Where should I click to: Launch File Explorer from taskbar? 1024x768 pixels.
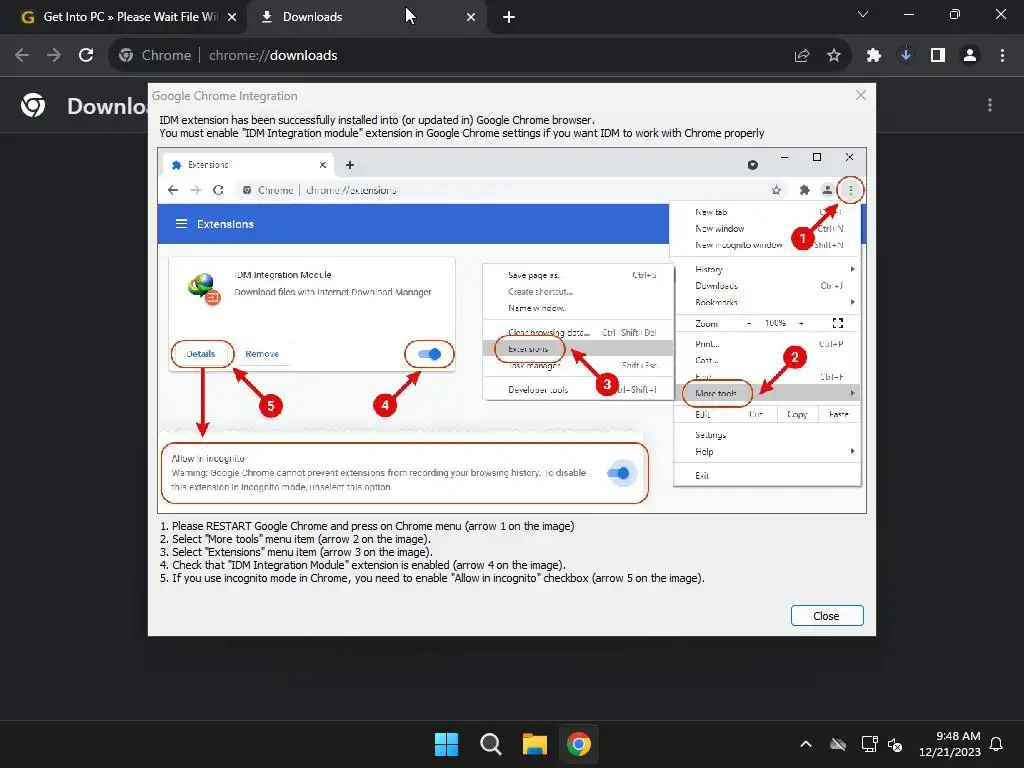[535, 744]
